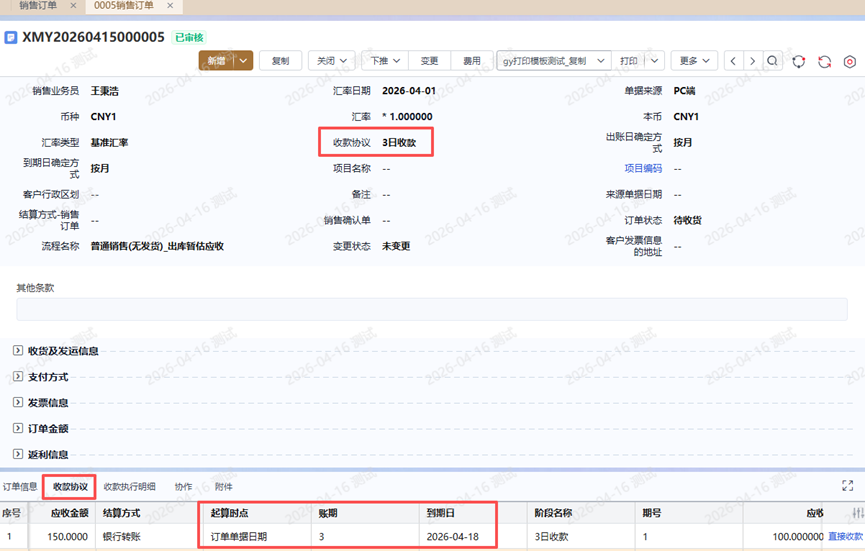Screen dimensions: 865x551
Task: Close the 销售订单 tab
Action: coord(73,6)
